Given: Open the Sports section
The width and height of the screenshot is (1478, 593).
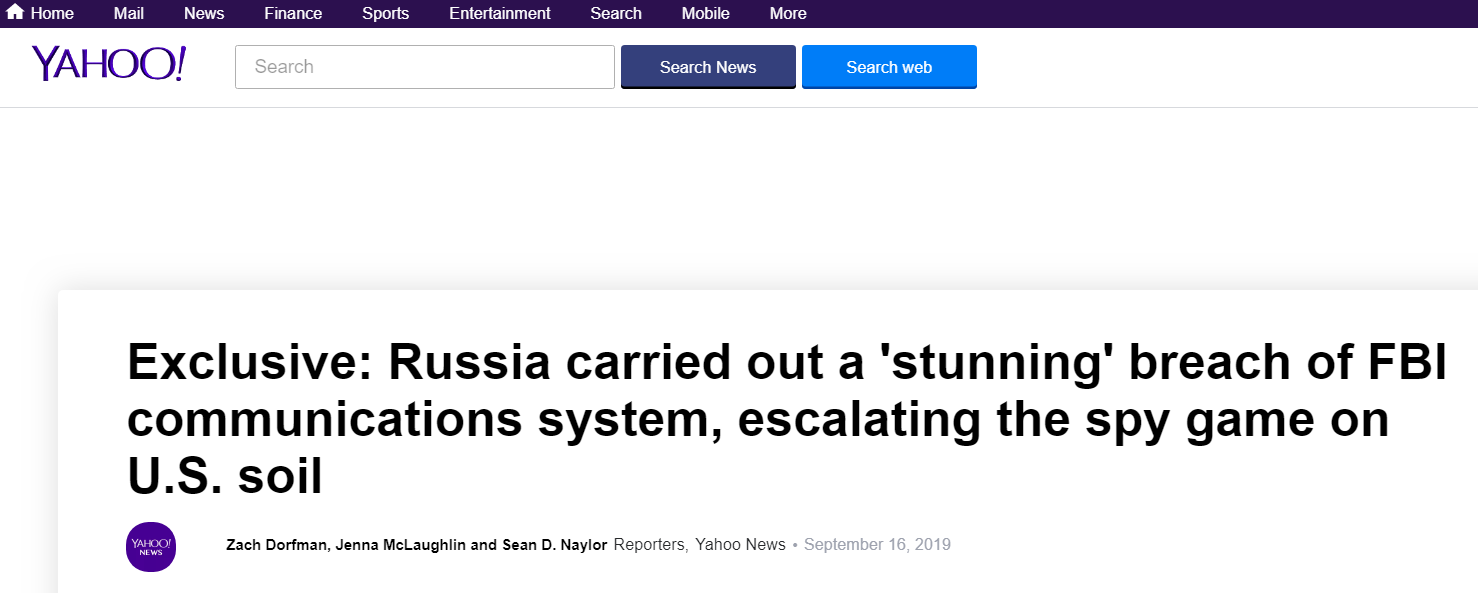Looking at the screenshot, I should pyautogui.click(x=385, y=13).
